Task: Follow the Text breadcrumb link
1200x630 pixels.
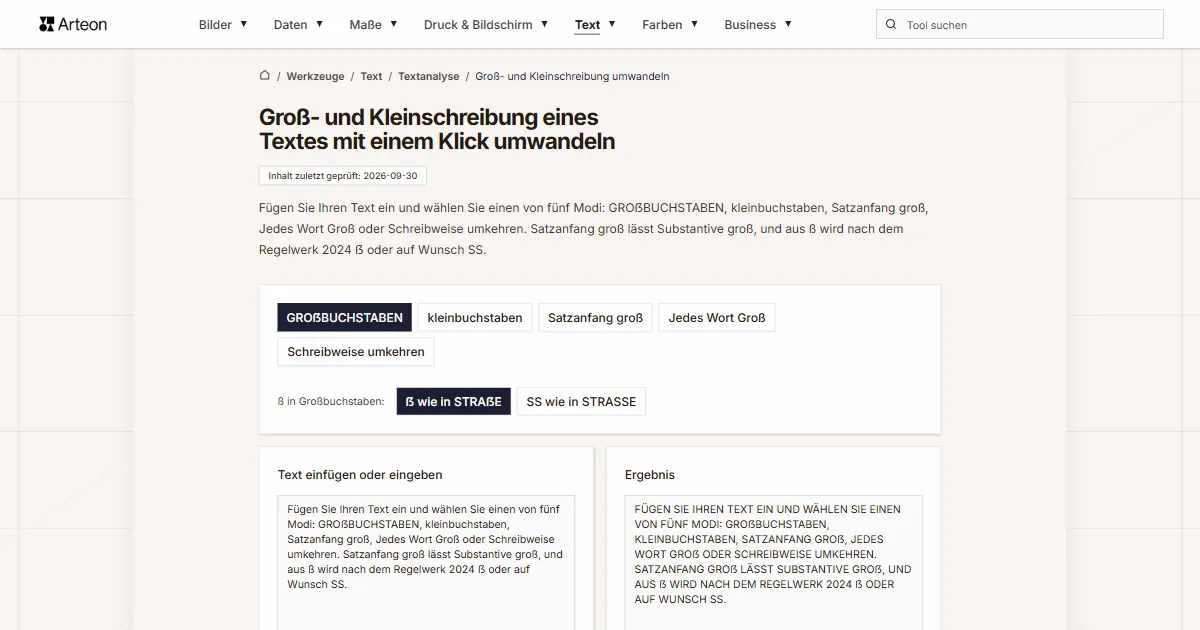Action: 371,76
